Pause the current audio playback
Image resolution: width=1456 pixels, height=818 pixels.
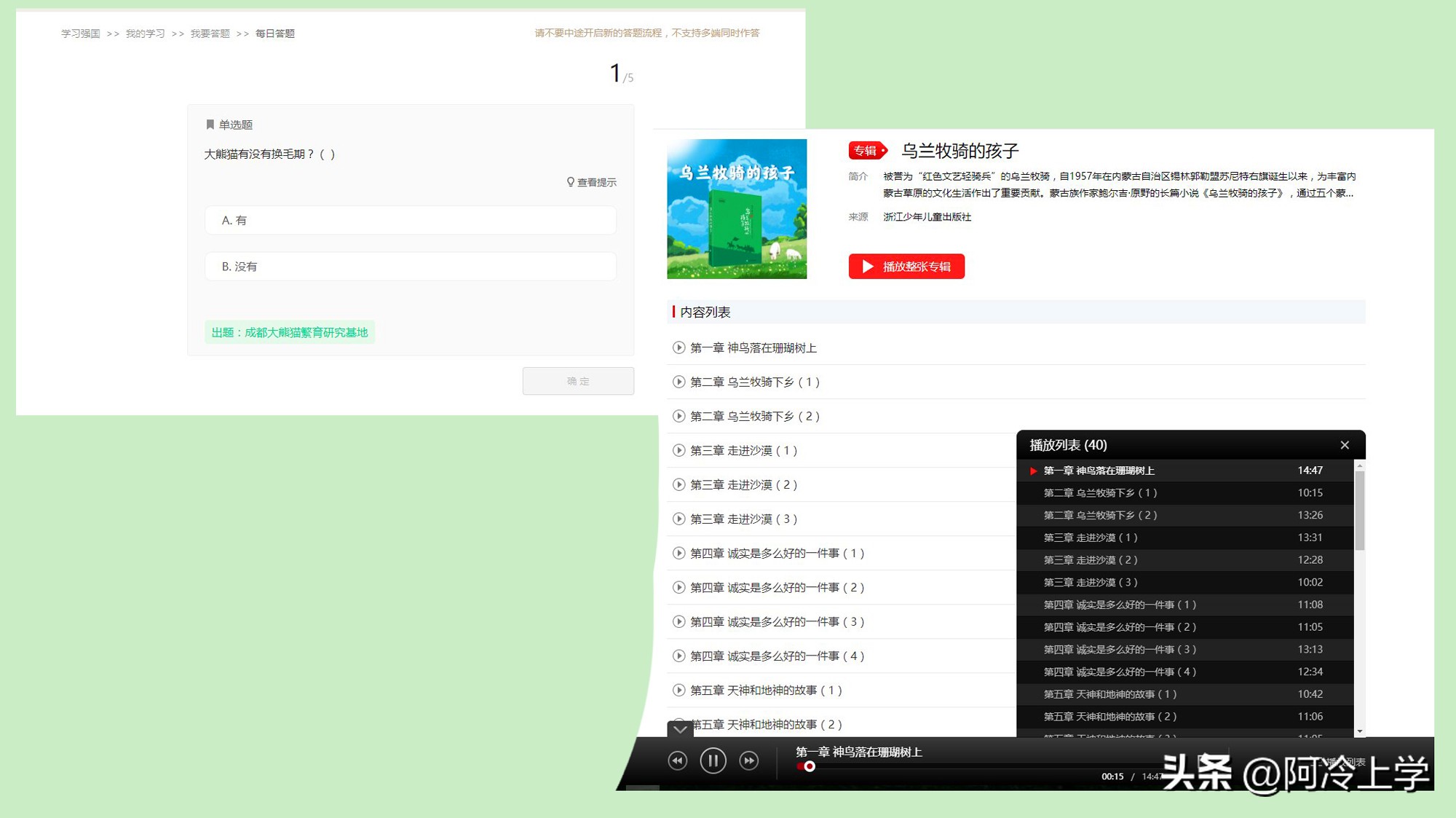(713, 760)
